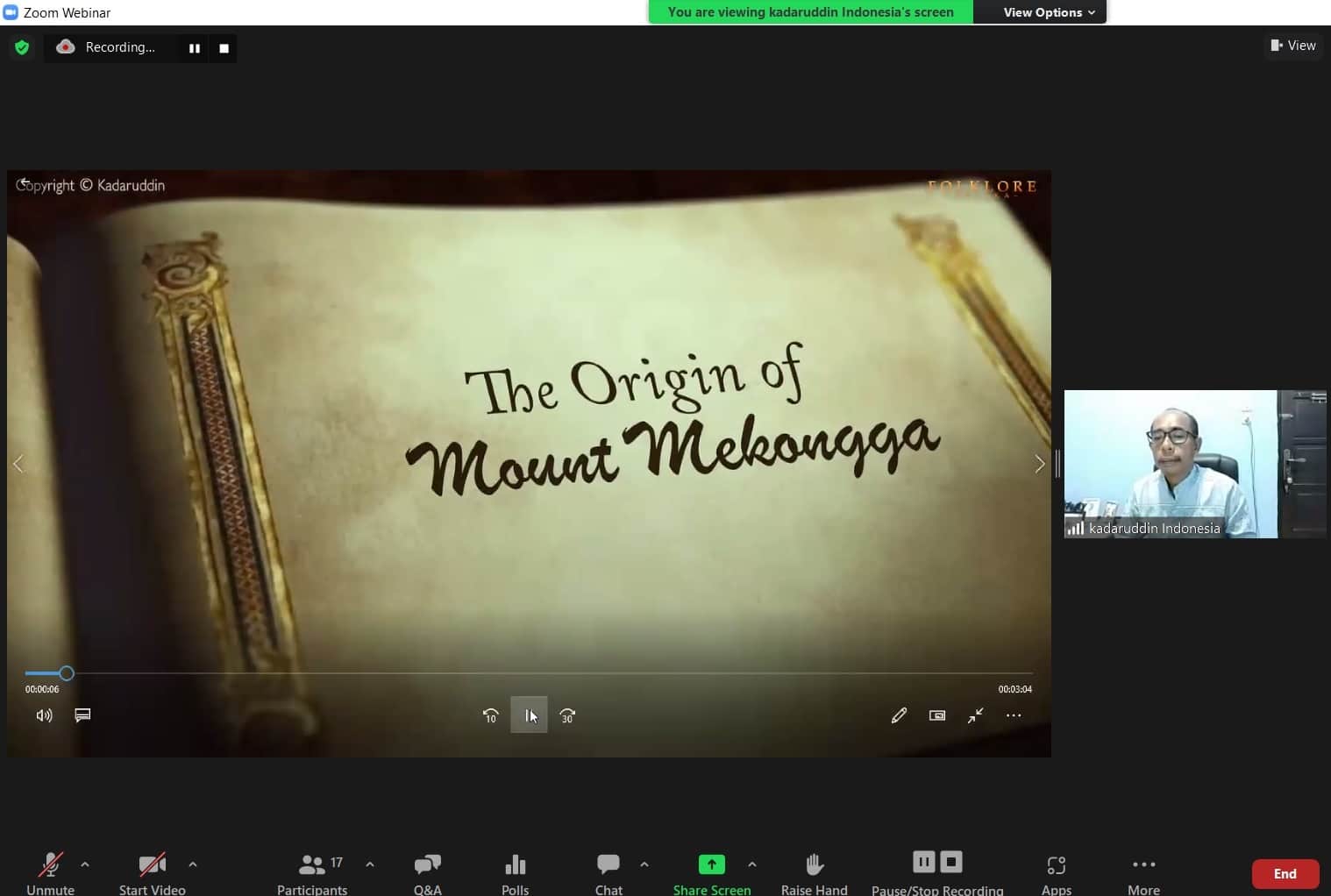Open the Apps menu
Screen dimensions: 1331x896
click(x=1056, y=872)
